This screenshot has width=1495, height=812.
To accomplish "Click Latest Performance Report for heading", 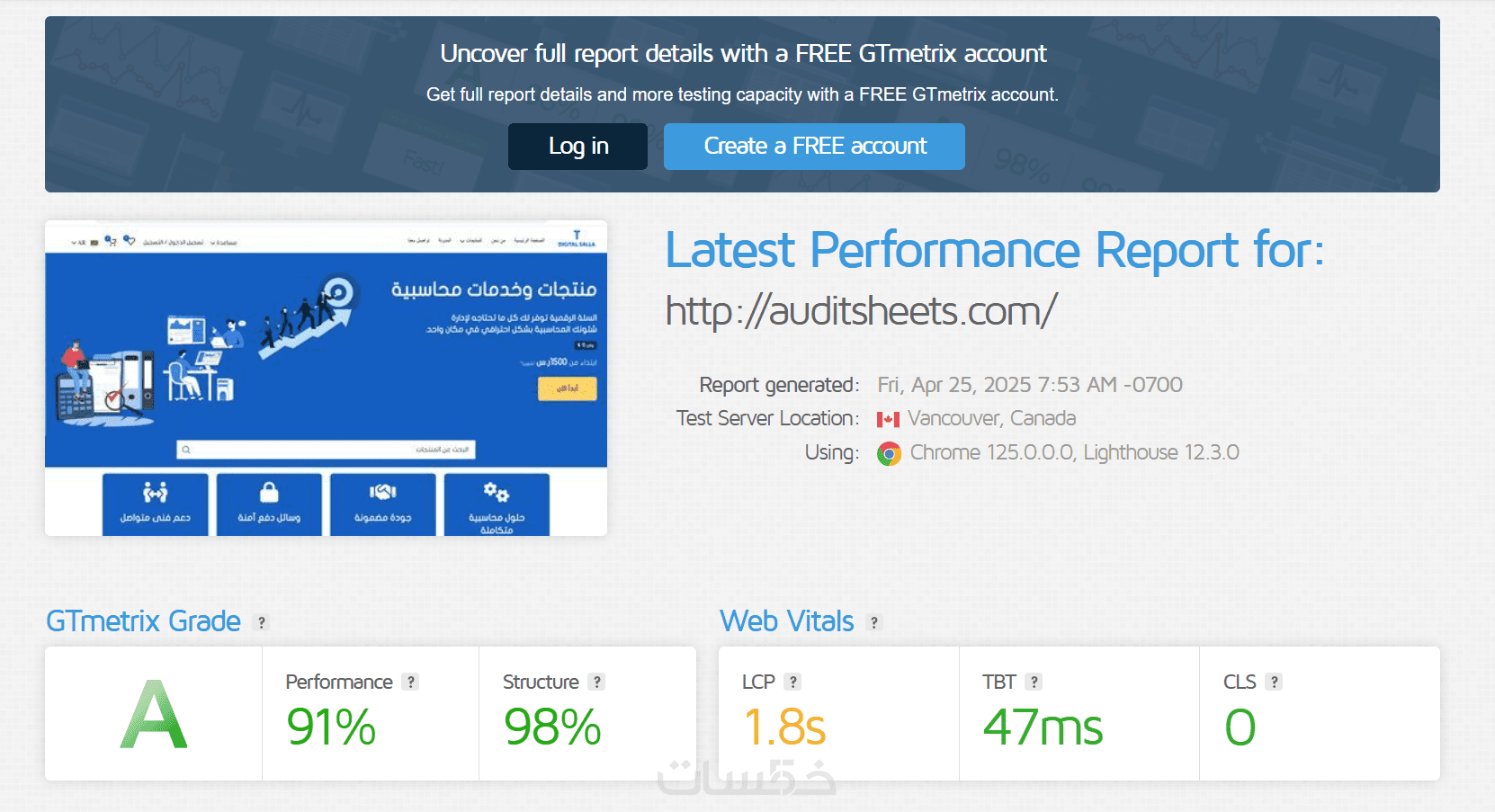I will click(x=995, y=250).
